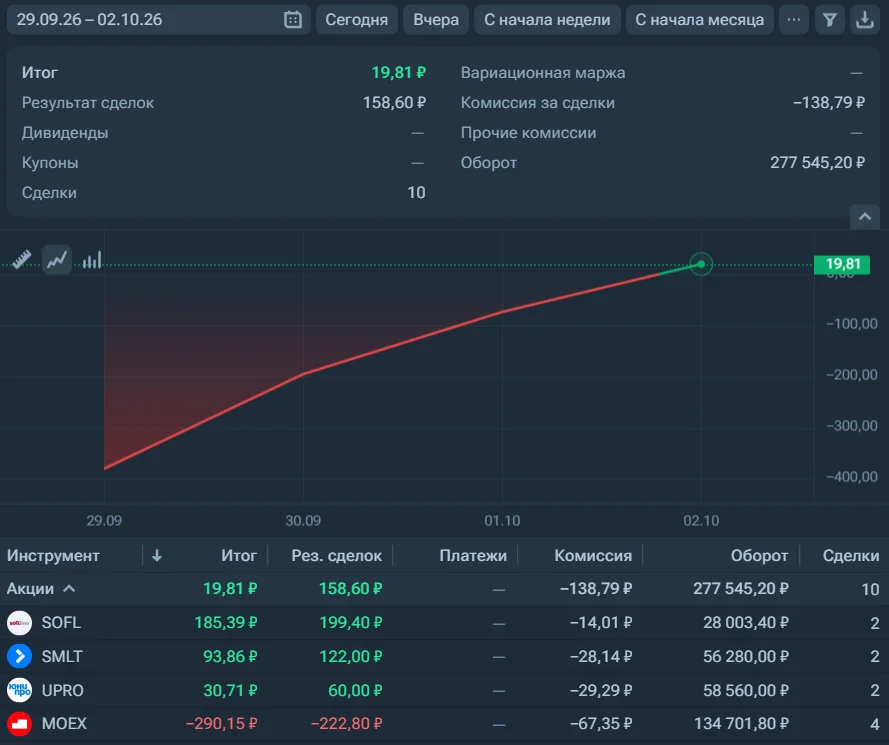Collapse the summary panel with chevron
Screen dimensions: 889x745
(865, 217)
